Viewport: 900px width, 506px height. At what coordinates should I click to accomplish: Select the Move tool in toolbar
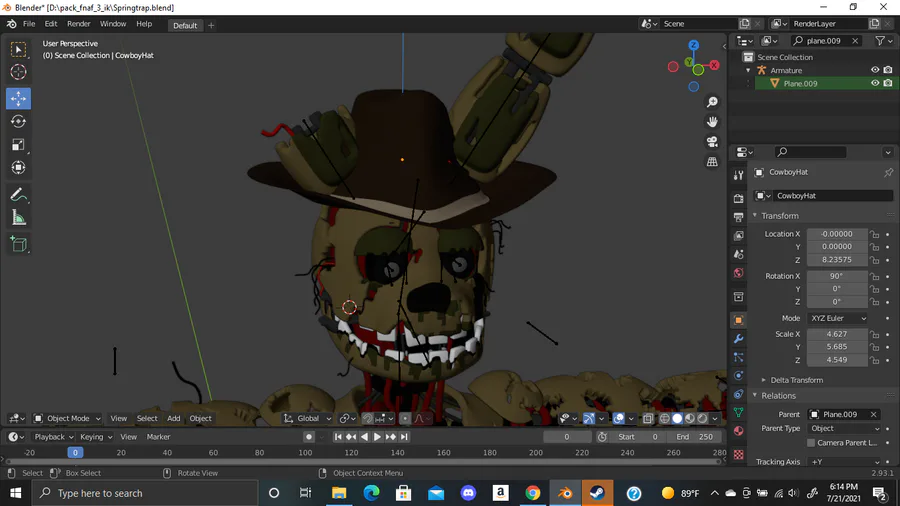(x=18, y=98)
